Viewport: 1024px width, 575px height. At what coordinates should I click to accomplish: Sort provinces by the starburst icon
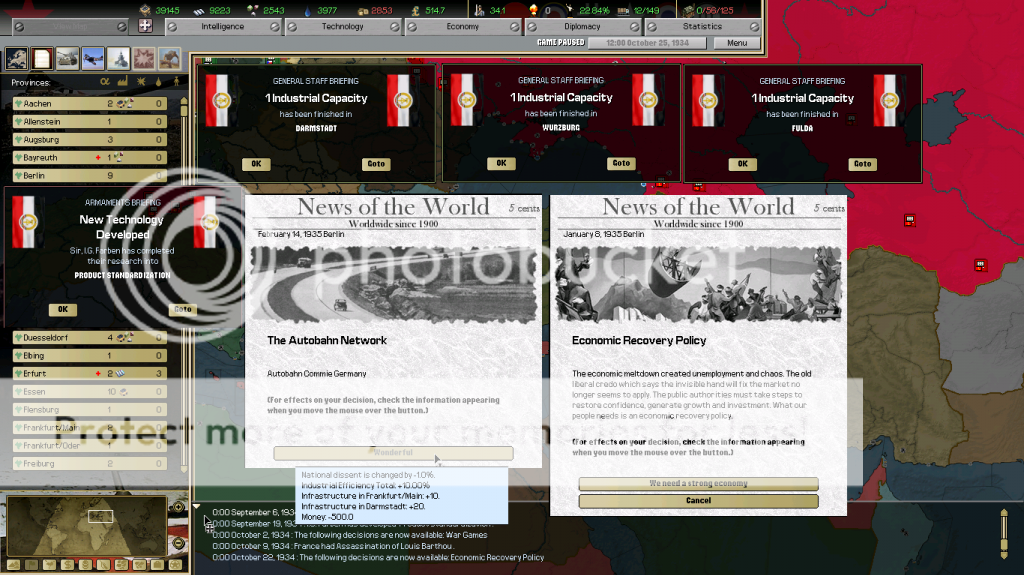(140, 82)
